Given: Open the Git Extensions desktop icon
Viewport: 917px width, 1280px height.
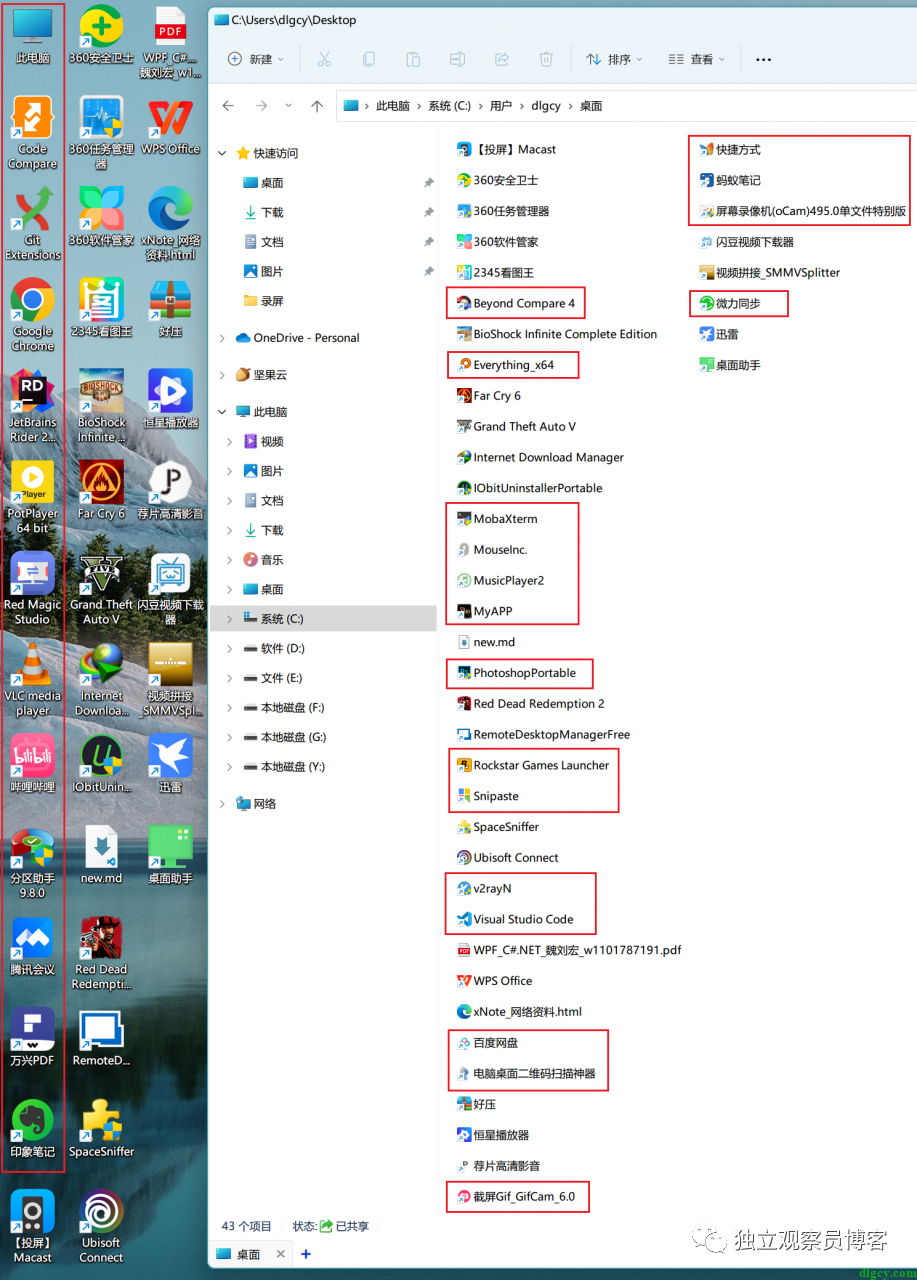Looking at the screenshot, I should [32, 223].
